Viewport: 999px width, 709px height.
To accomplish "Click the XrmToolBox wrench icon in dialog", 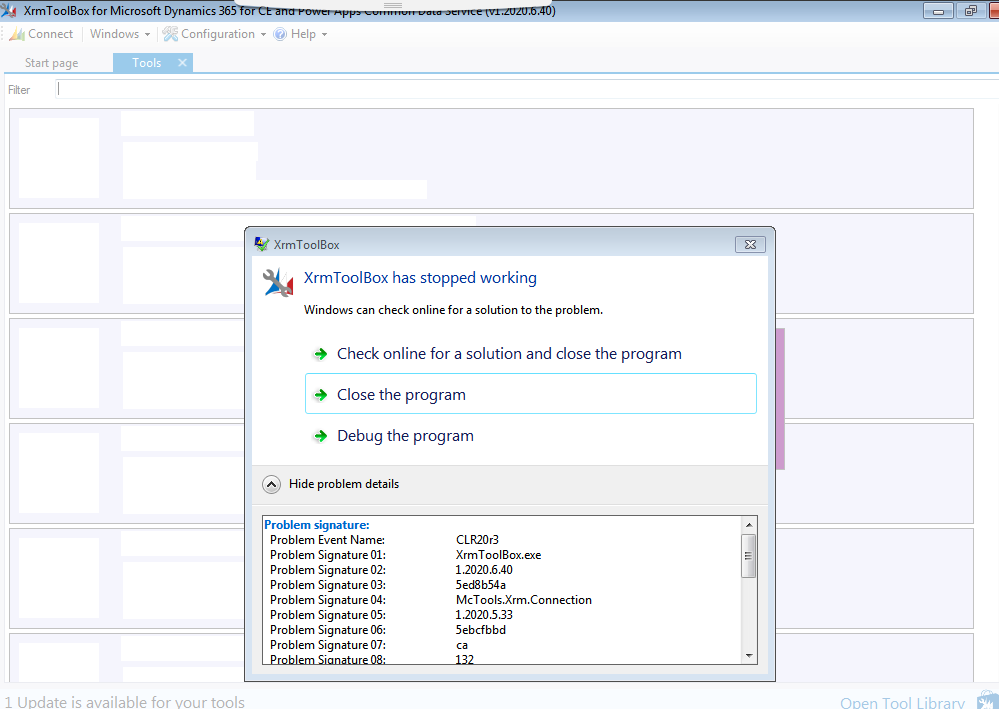I will [278, 283].
